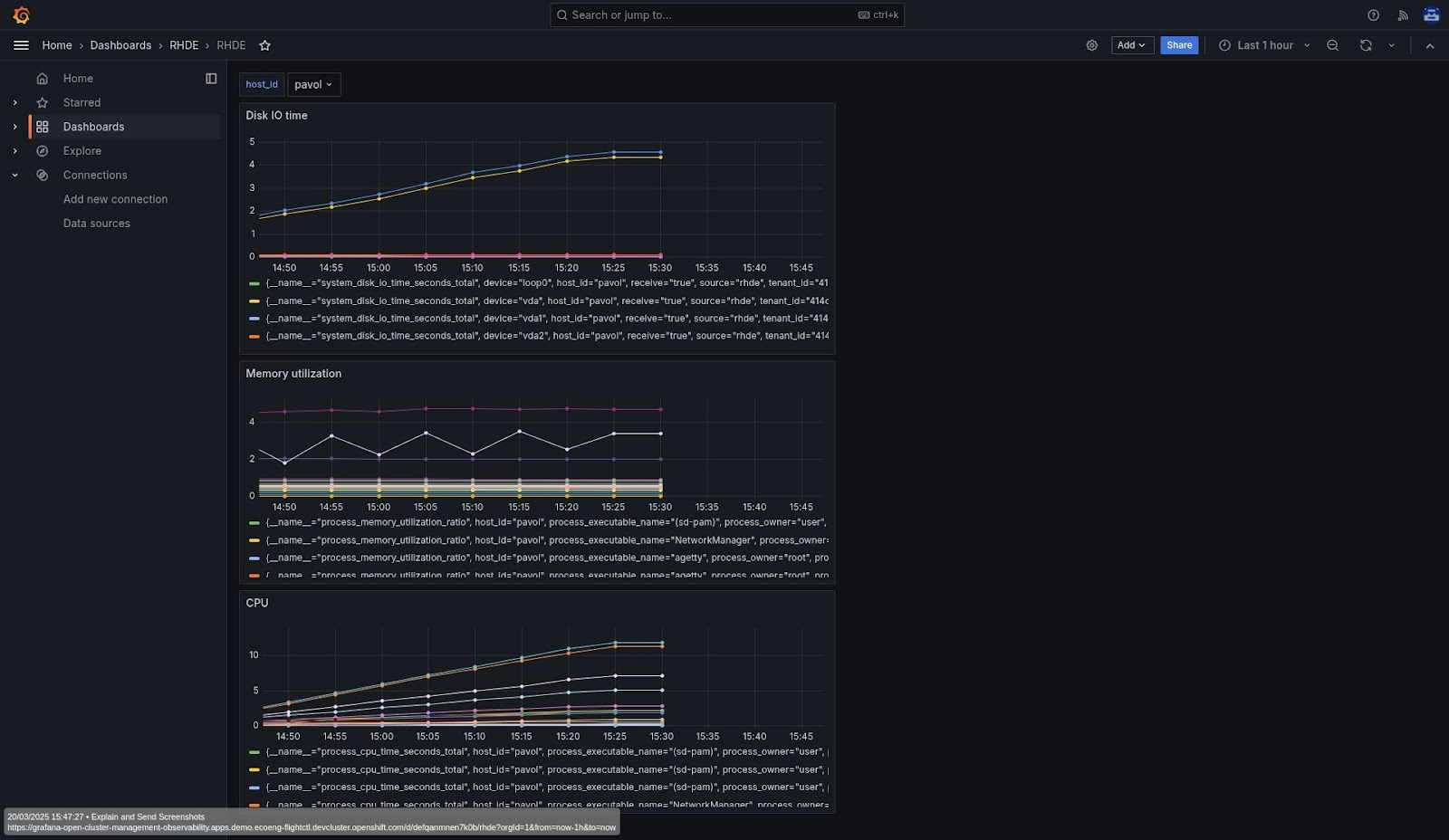Go to Dashboards breadcrumb link
The image size is (1449, 840).
click(120, 45)
